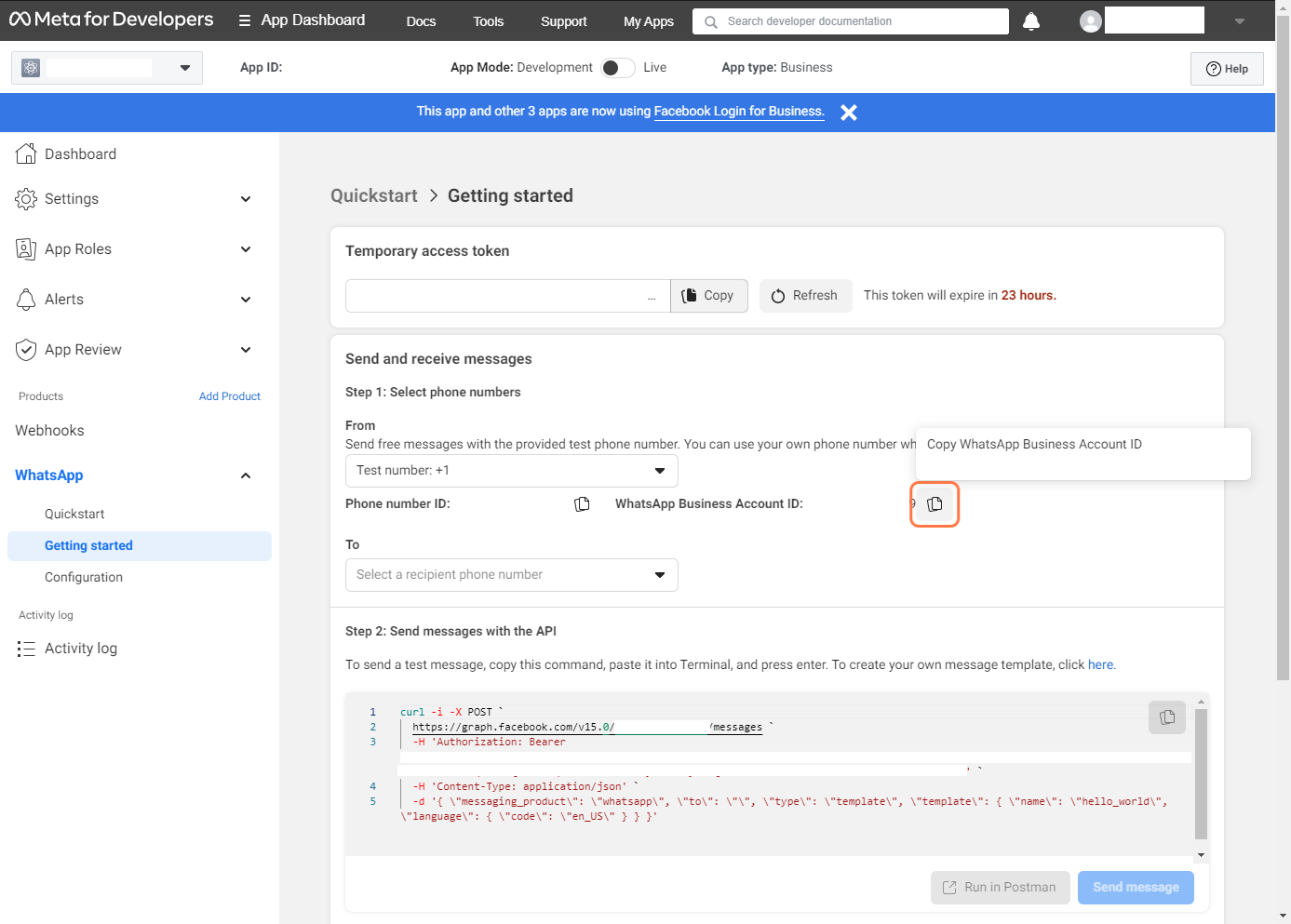This screenshot has height=924, width=1291.
Task: Expand the Settings section
Action: [x=246, y=199]
